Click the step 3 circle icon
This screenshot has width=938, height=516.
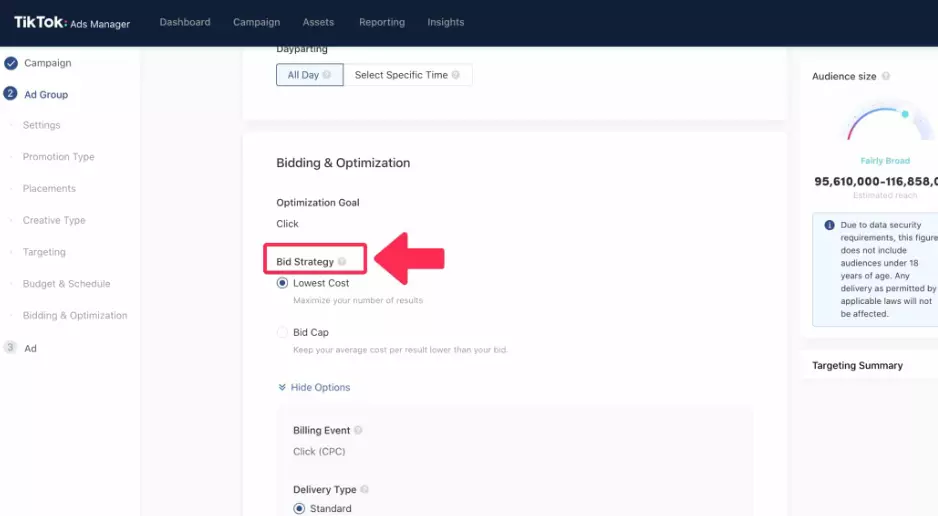point(10,347)
